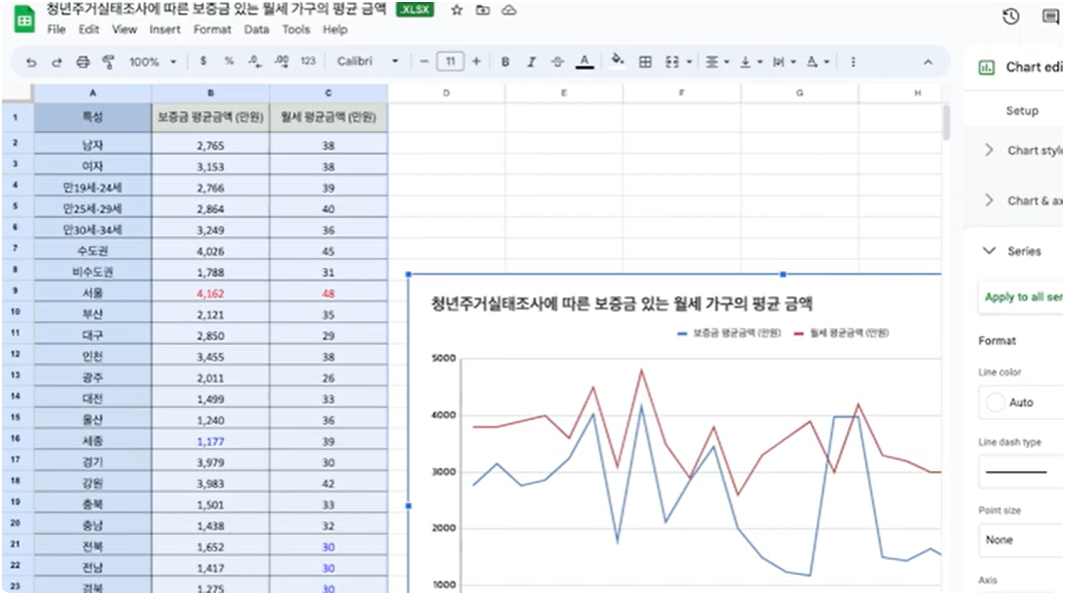This screenshot has height=600, width=1074.
Task: Open the Line color Auto swatch
Action: tap(1014, 402)
